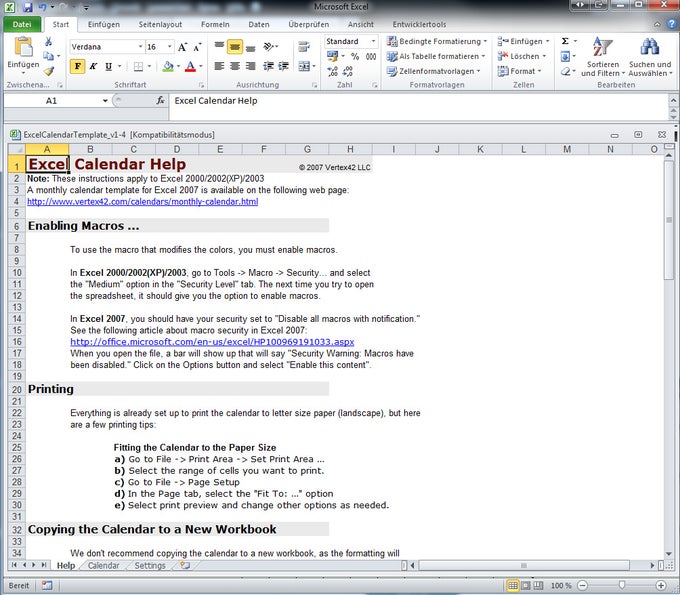Toggle bold F formatting
Image resolution: width=680 pixels, height=595 pixels.
pyautogui.click(x=78, y=66)
